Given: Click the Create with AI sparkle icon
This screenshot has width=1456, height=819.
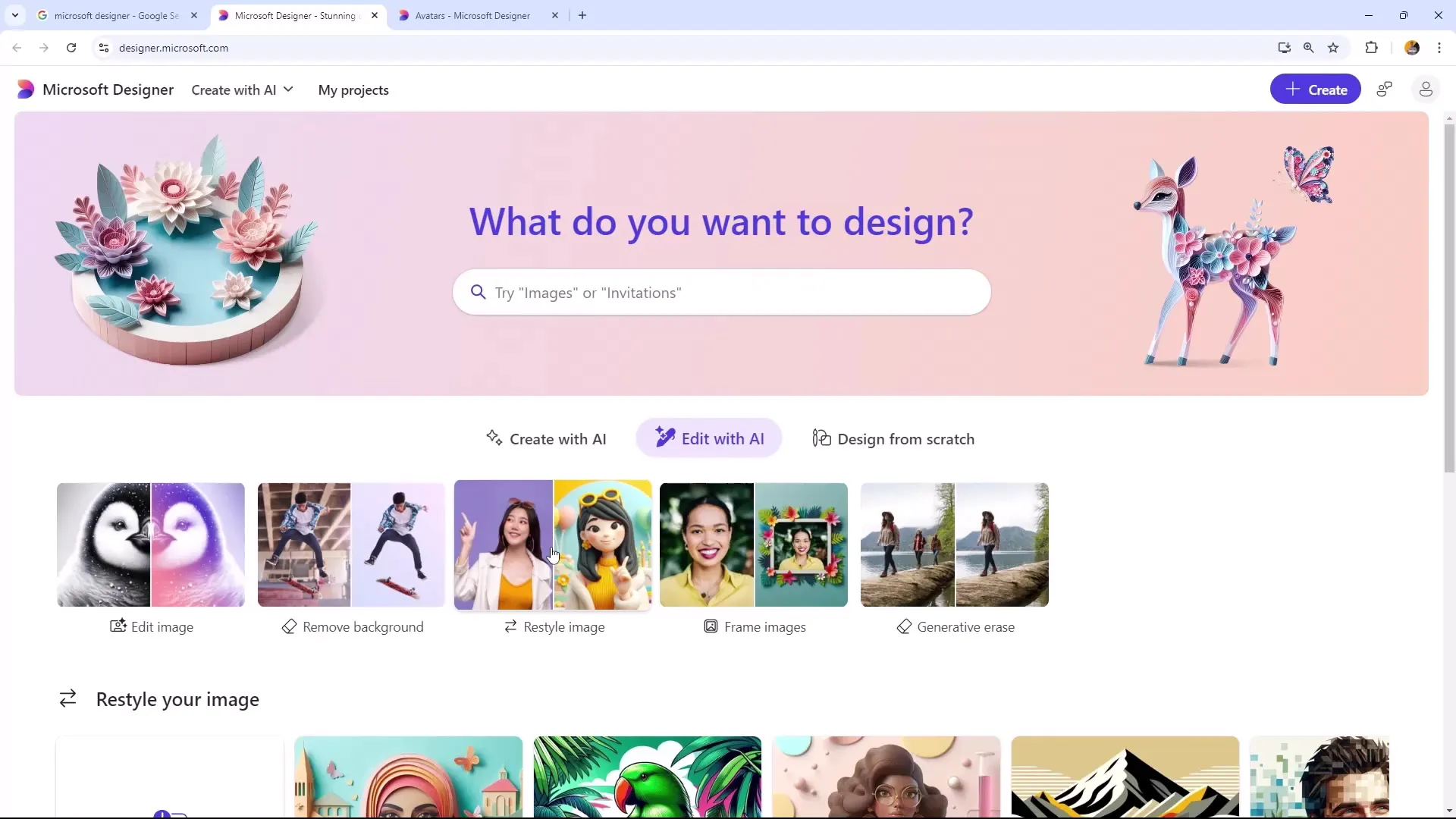Looking at the screenshot, I should [x=494, y=438].
